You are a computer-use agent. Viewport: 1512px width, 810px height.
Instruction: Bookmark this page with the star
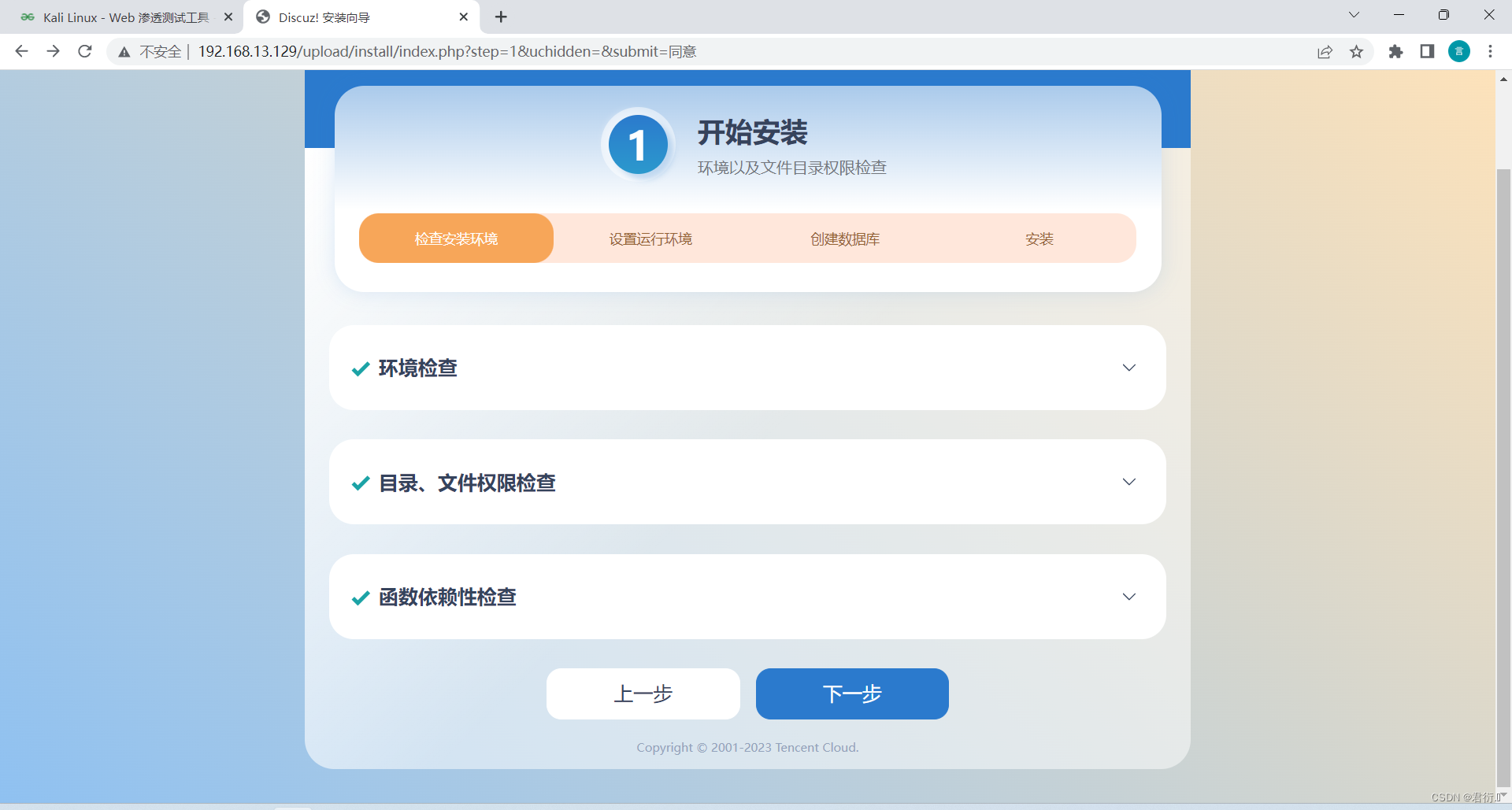pos(1356,52)
